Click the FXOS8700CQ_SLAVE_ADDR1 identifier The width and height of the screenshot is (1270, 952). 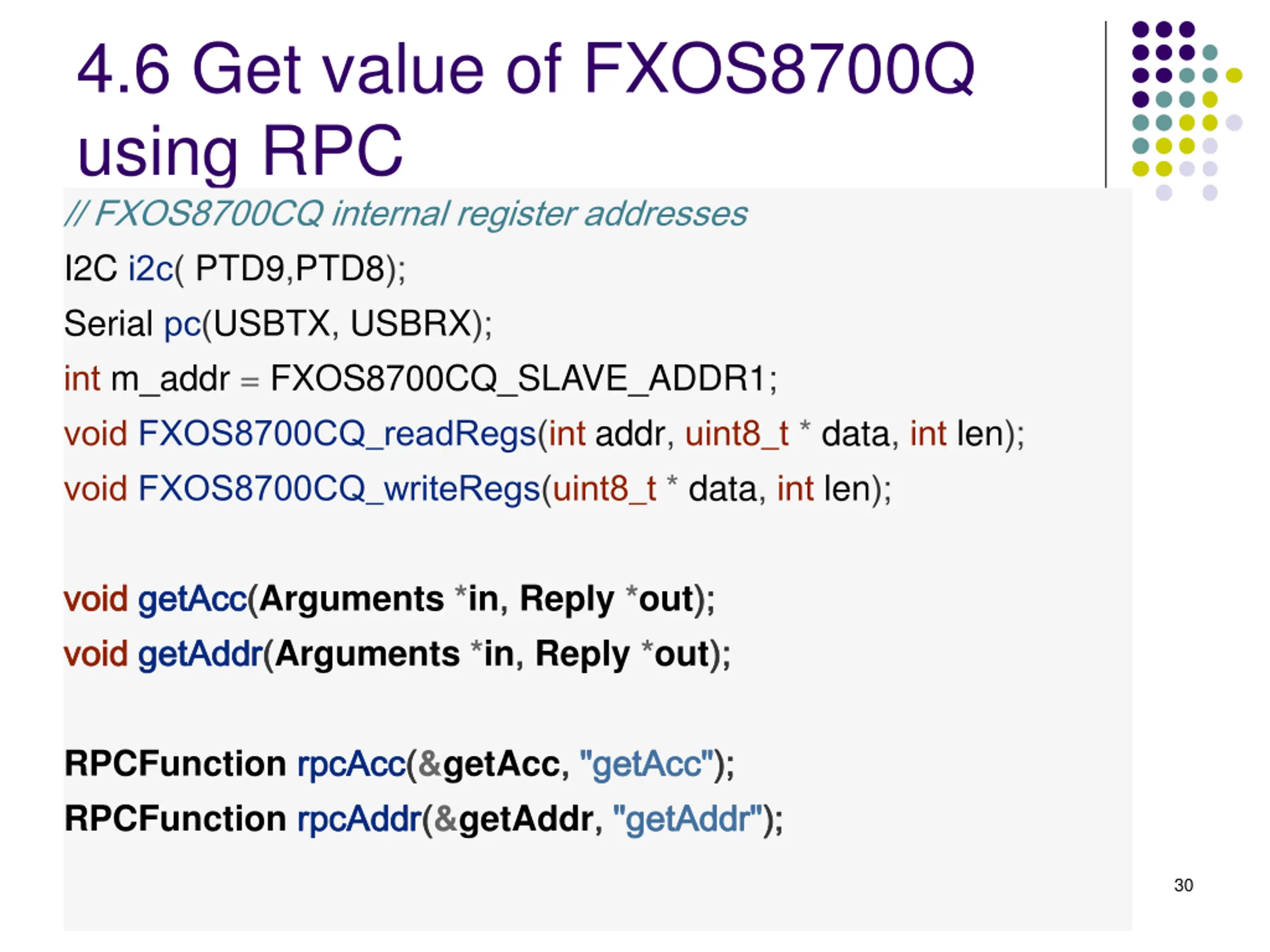pyautogui.click(x=517, y=379)
